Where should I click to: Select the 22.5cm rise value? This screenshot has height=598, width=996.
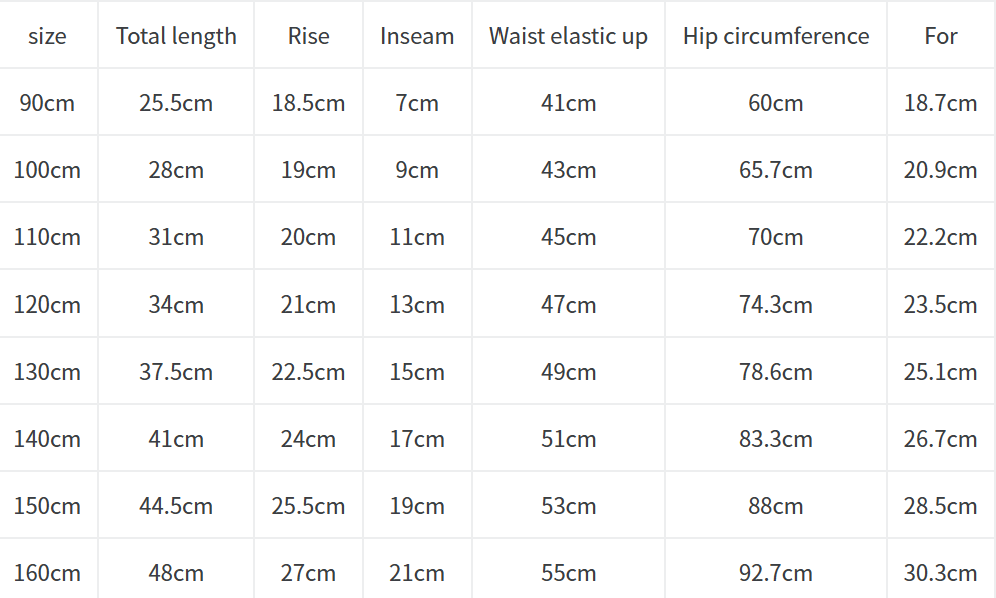click(x=308, y=372)
